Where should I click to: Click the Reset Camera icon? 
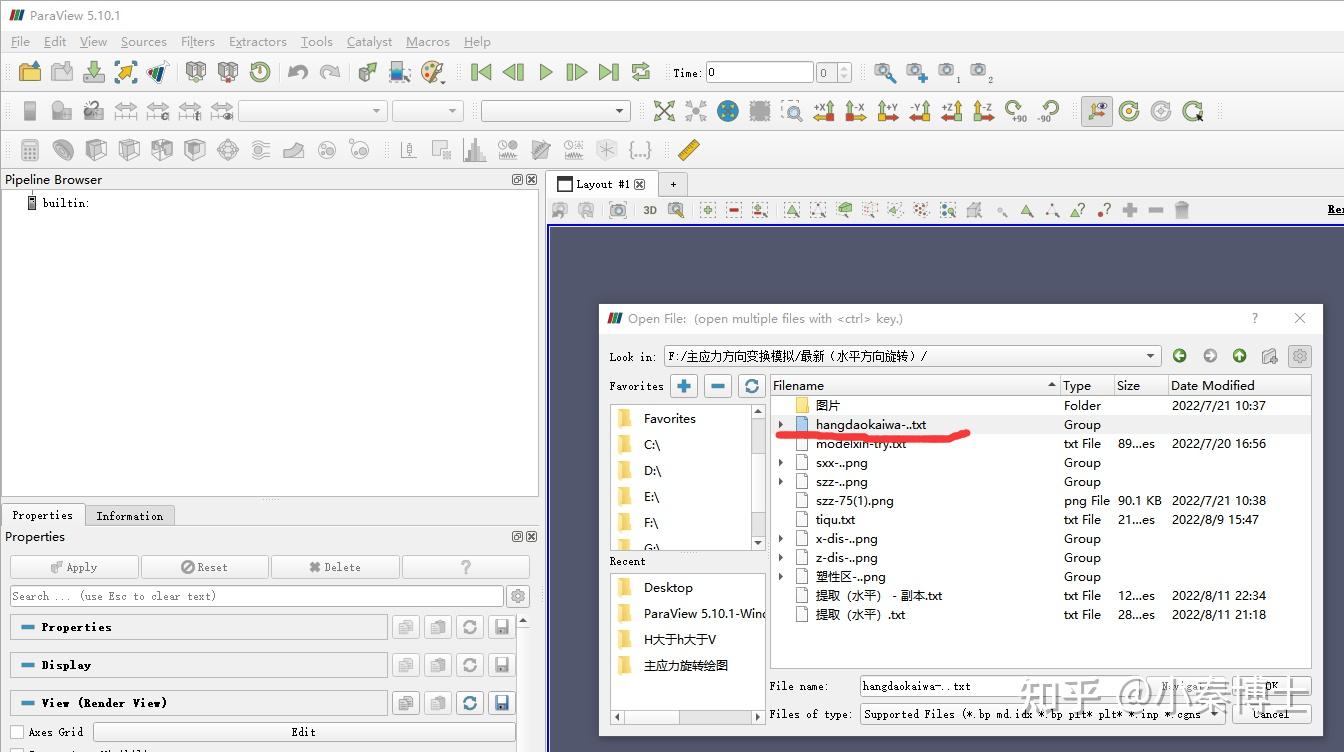pos(664,111)
